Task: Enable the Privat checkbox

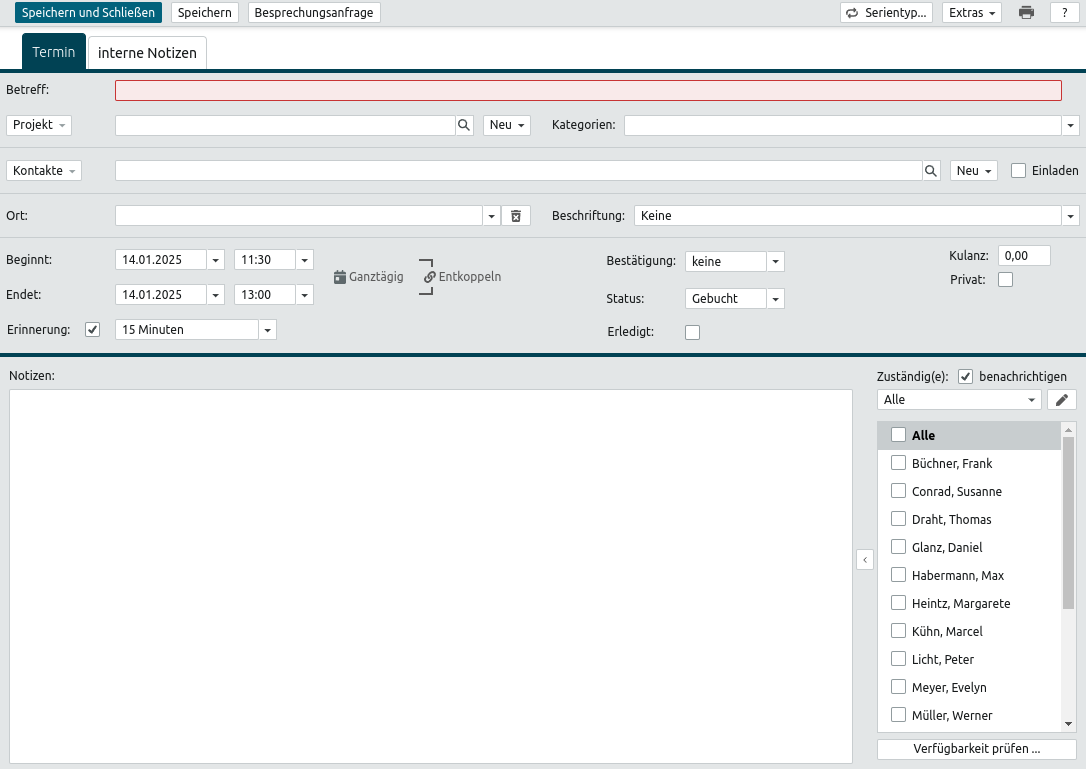Action: click(1005, 280)
